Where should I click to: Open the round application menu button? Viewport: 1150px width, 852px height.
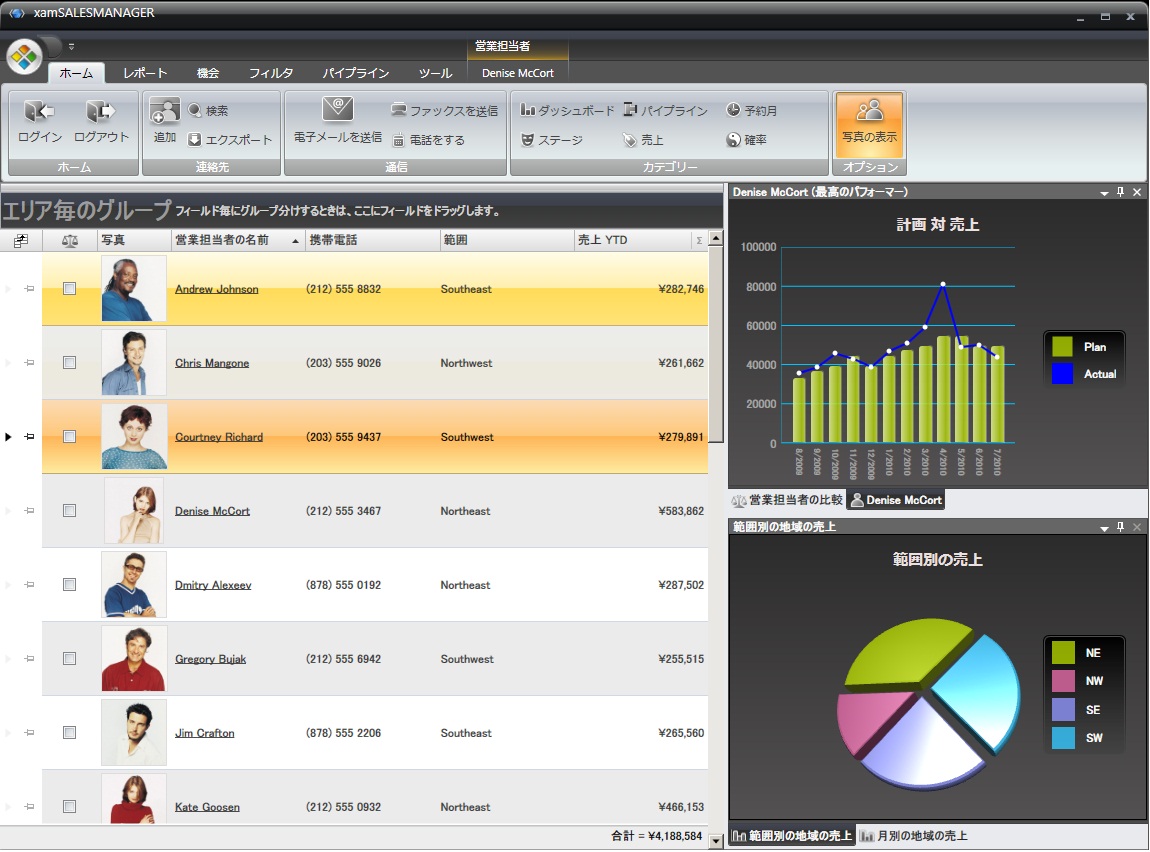point(24,56)
